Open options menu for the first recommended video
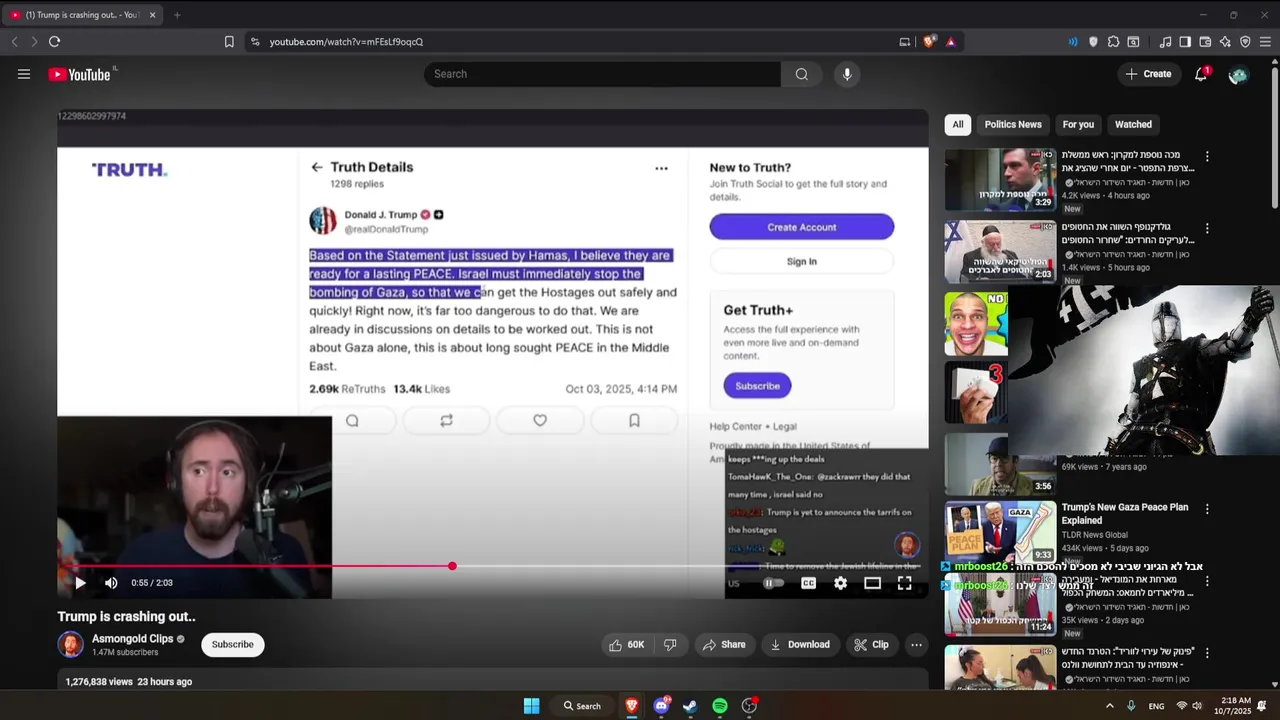 1207,157
